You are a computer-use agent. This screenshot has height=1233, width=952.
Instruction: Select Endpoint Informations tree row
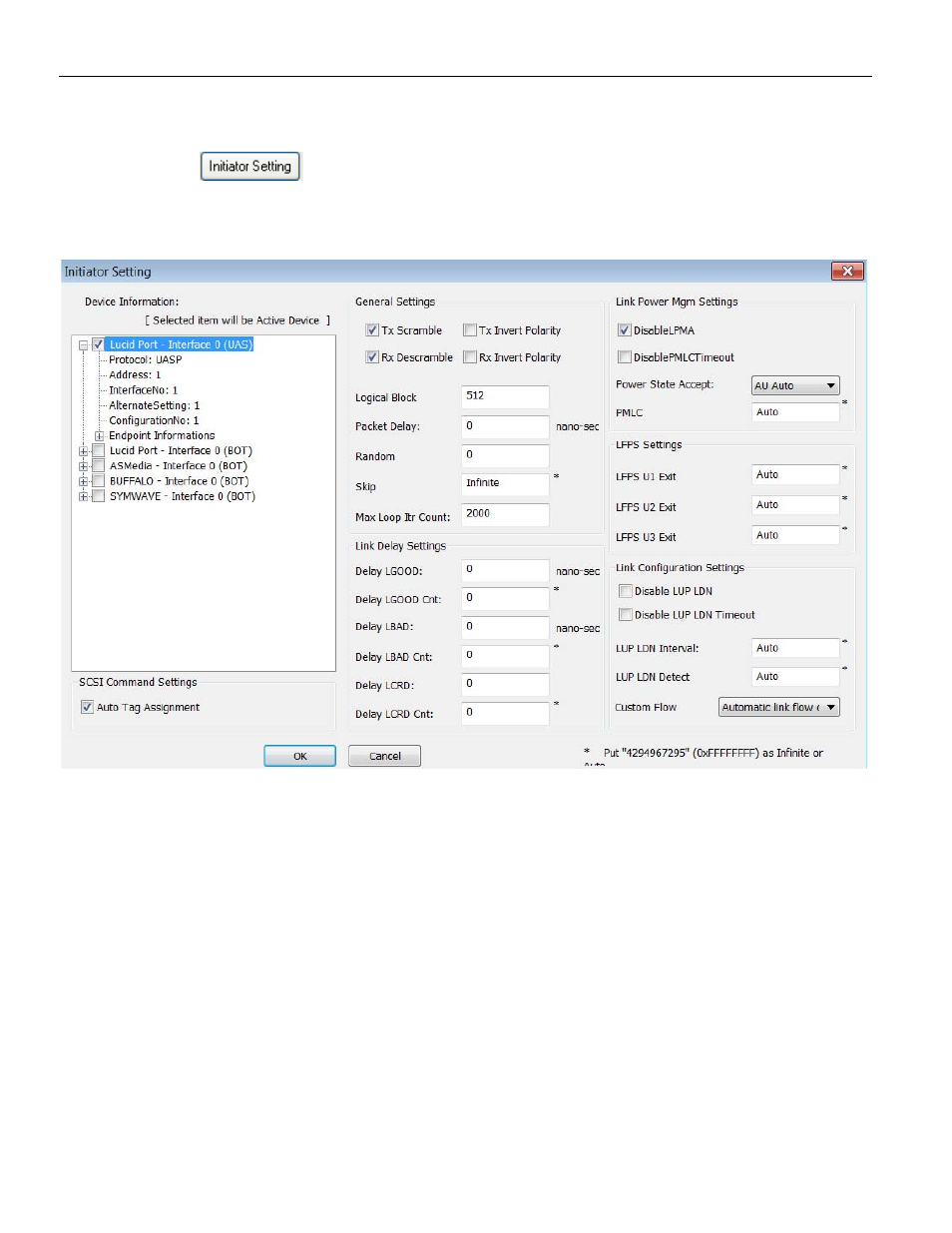point(162,435)
